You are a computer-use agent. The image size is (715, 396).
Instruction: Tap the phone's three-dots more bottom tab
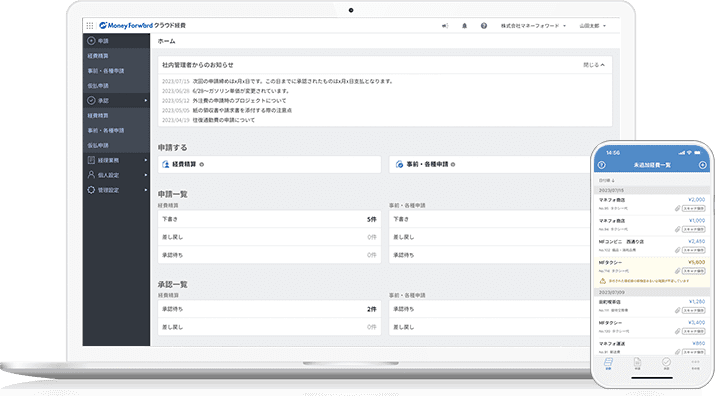695,364
